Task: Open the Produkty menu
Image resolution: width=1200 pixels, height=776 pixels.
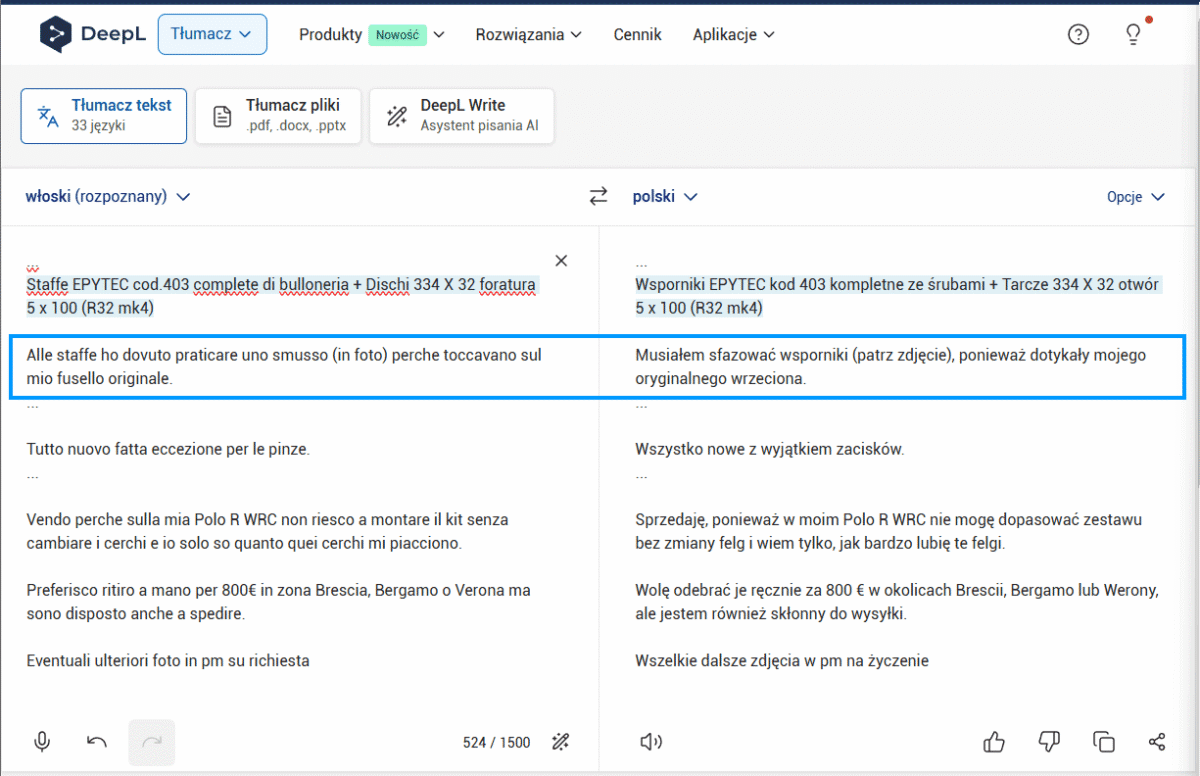Action: (x=372, y=34)
